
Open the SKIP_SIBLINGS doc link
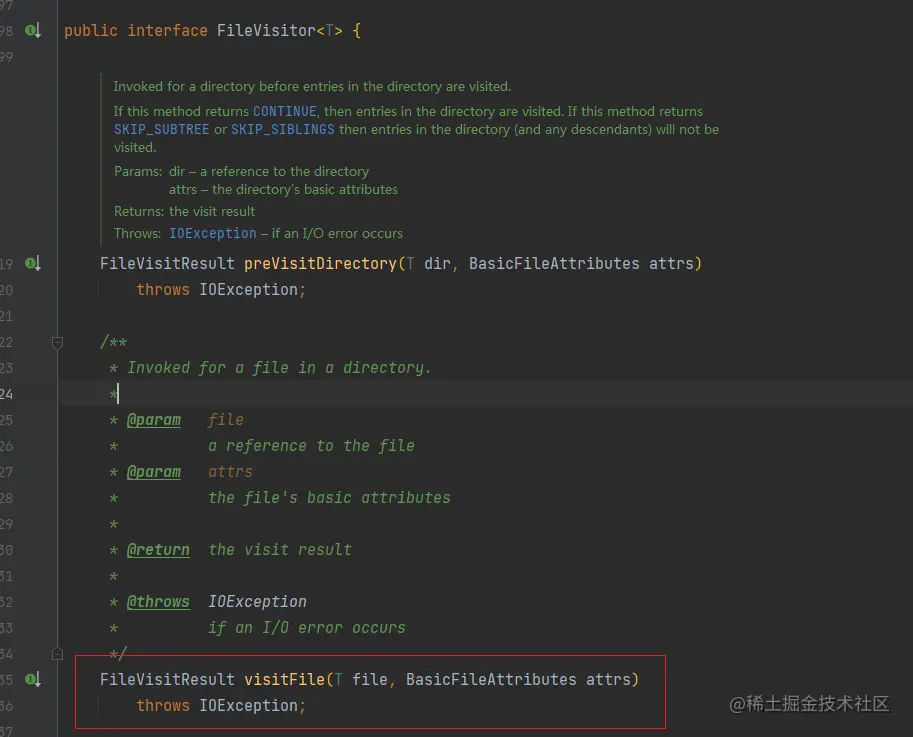[283, 129]
